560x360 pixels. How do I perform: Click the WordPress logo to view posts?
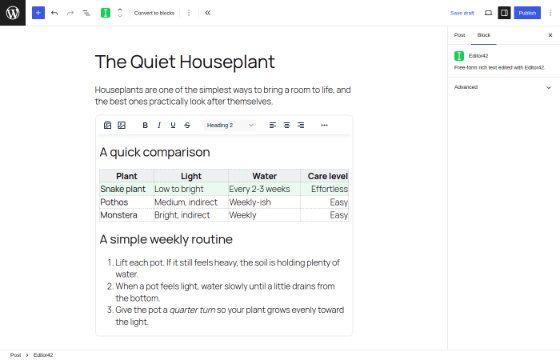(12, 12)
